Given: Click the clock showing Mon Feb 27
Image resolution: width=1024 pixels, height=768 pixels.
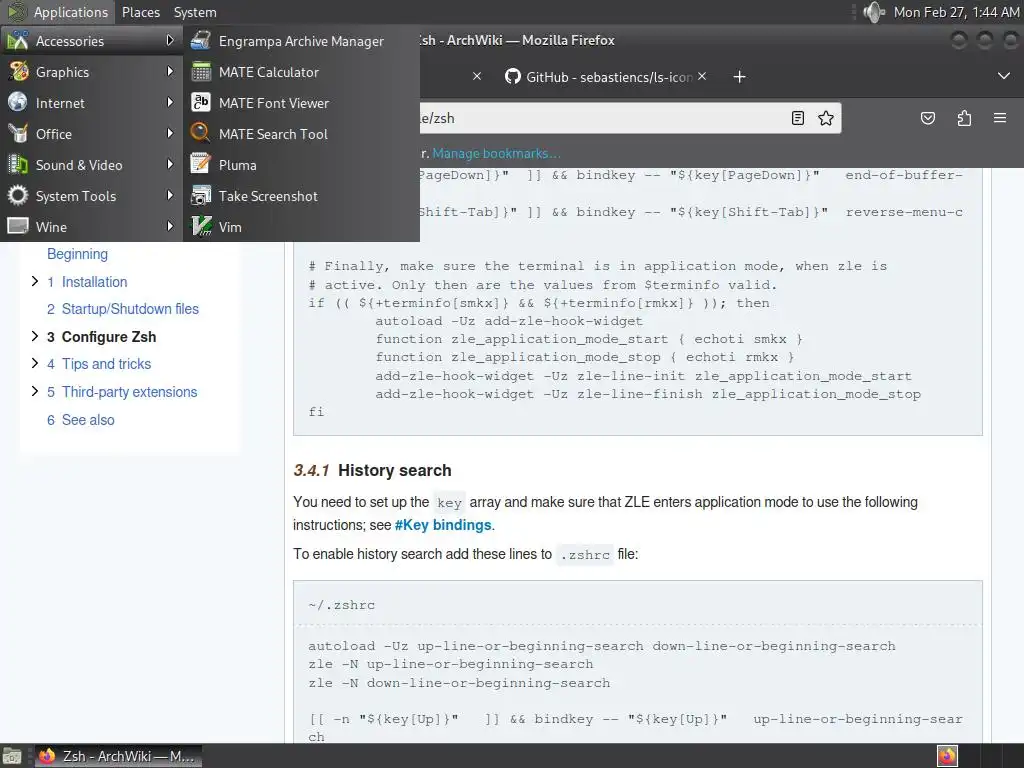Looking at the screenshot, I should point(956,12).
